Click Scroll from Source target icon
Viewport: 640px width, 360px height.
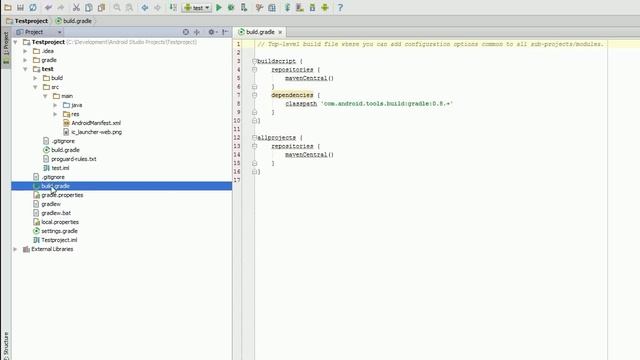click(x=186, y=32)
